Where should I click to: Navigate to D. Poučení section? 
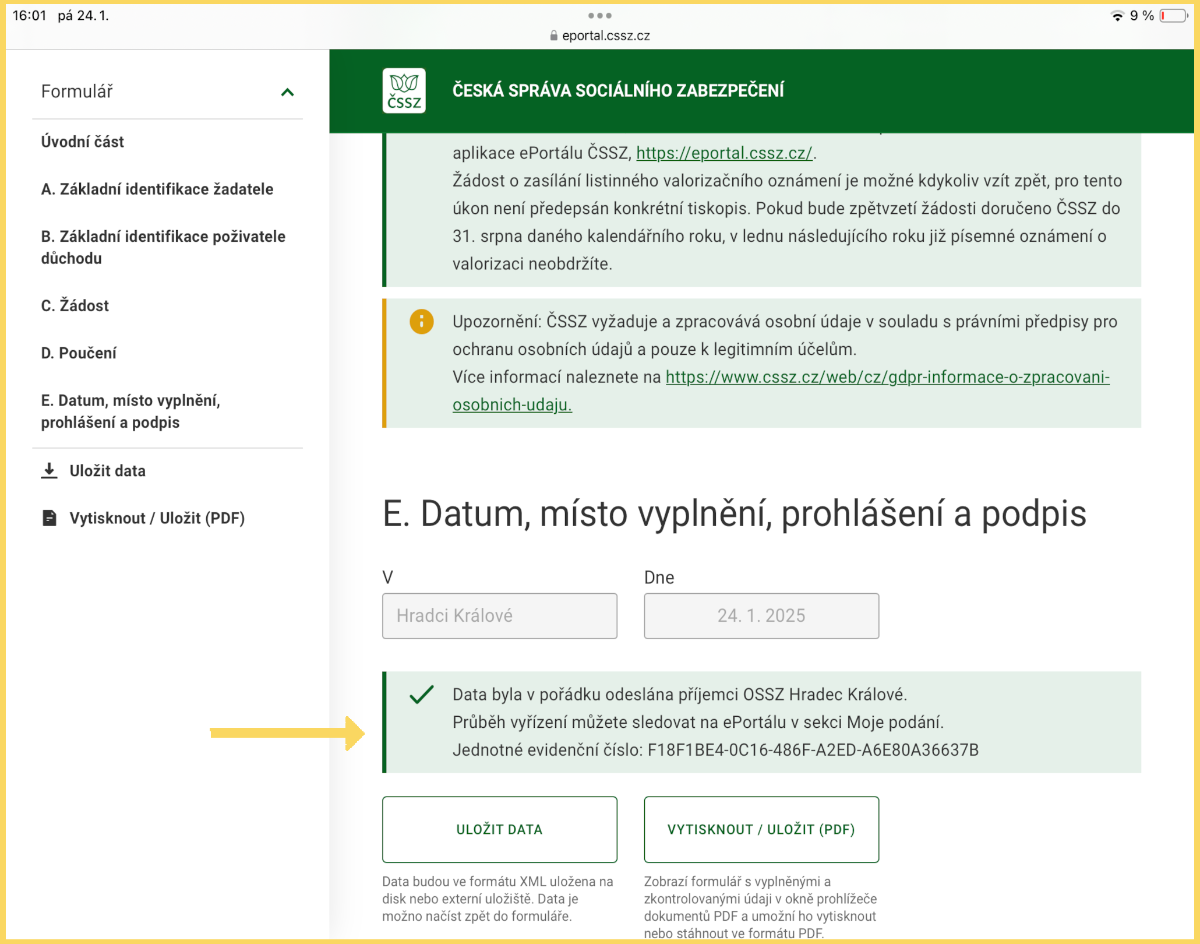click(79, 353)
